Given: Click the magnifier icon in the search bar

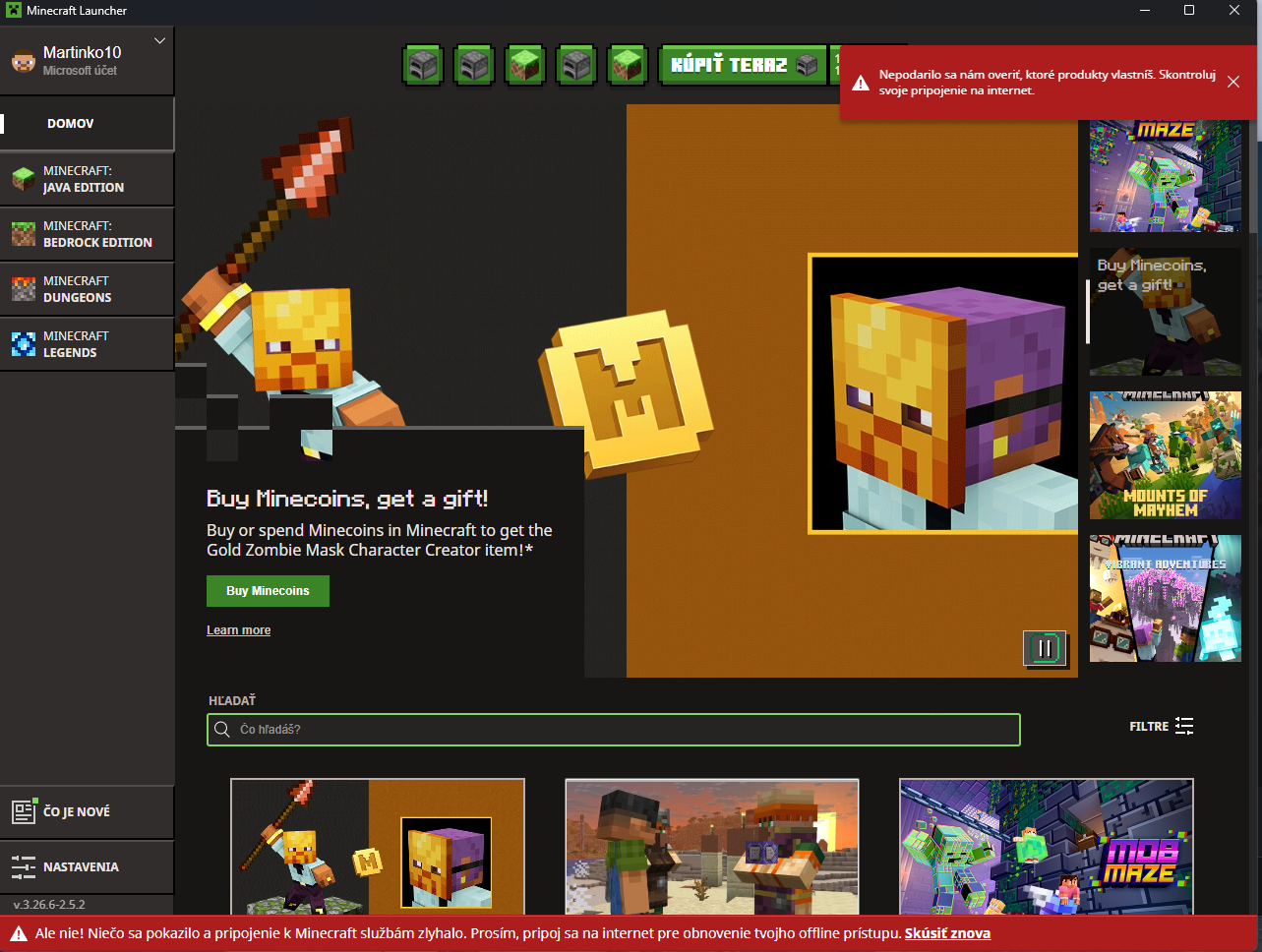Looking at the screenshot, I should (222, 730).
